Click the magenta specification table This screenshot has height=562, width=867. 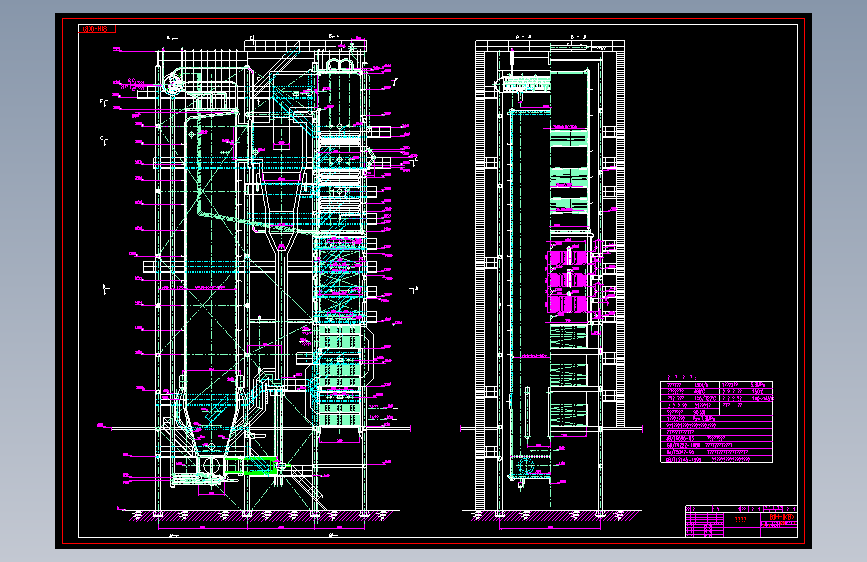pos(717,422)
